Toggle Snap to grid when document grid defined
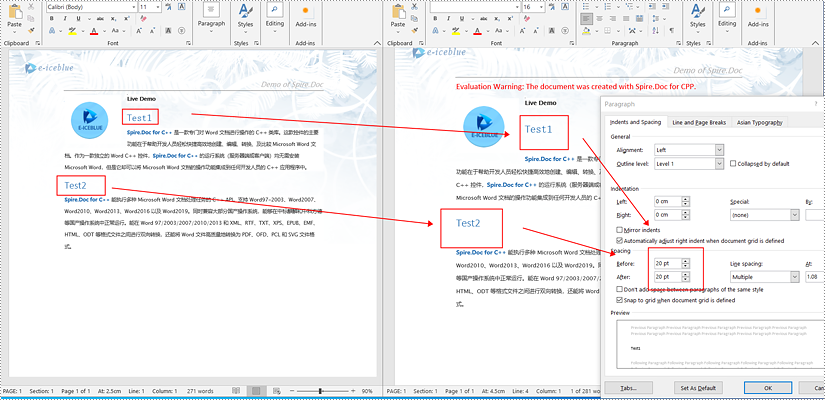Screen dimensions: 825x400 click(x=619, y=300)
